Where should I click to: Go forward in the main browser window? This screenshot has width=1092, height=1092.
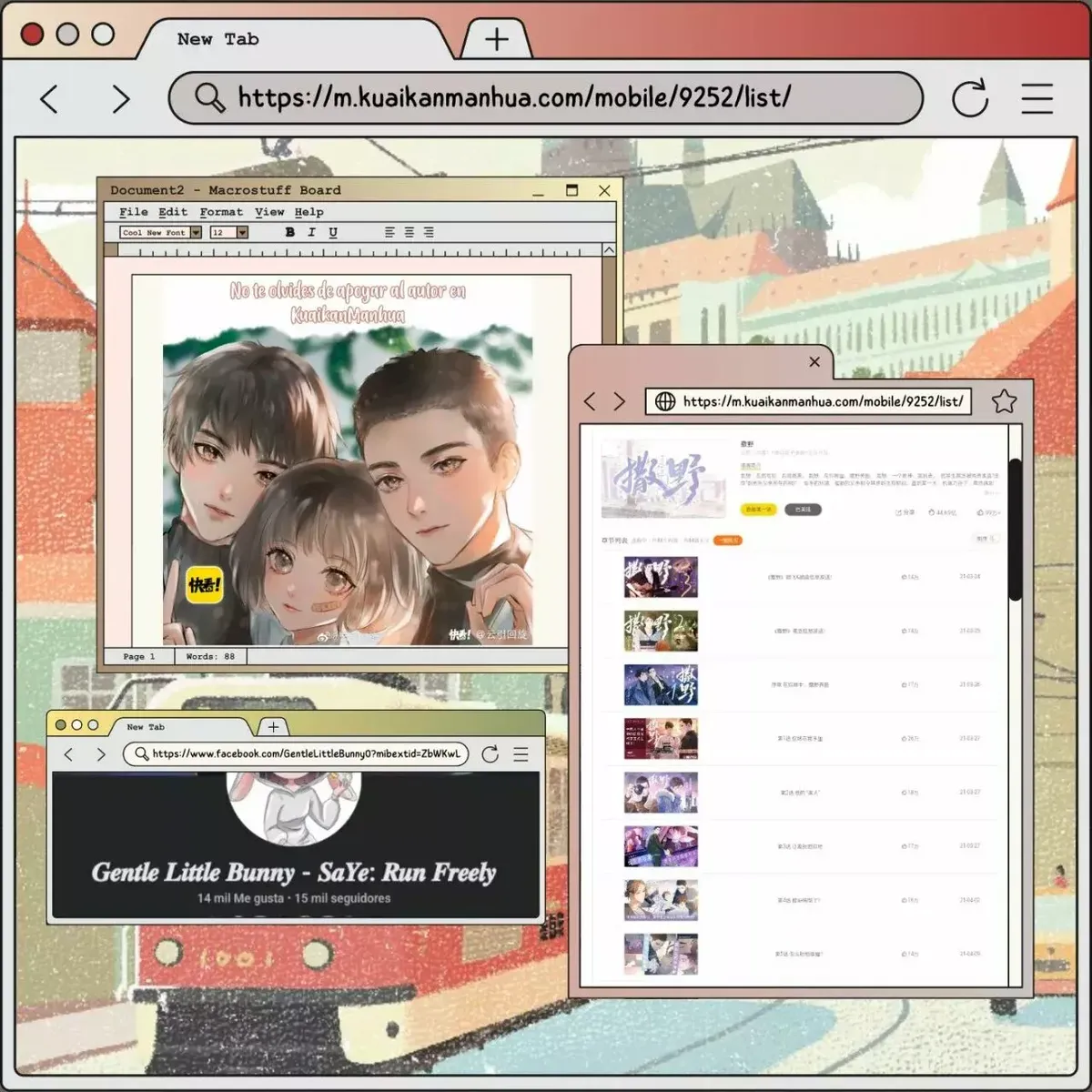pyautogui.click(x=120, y=98)
